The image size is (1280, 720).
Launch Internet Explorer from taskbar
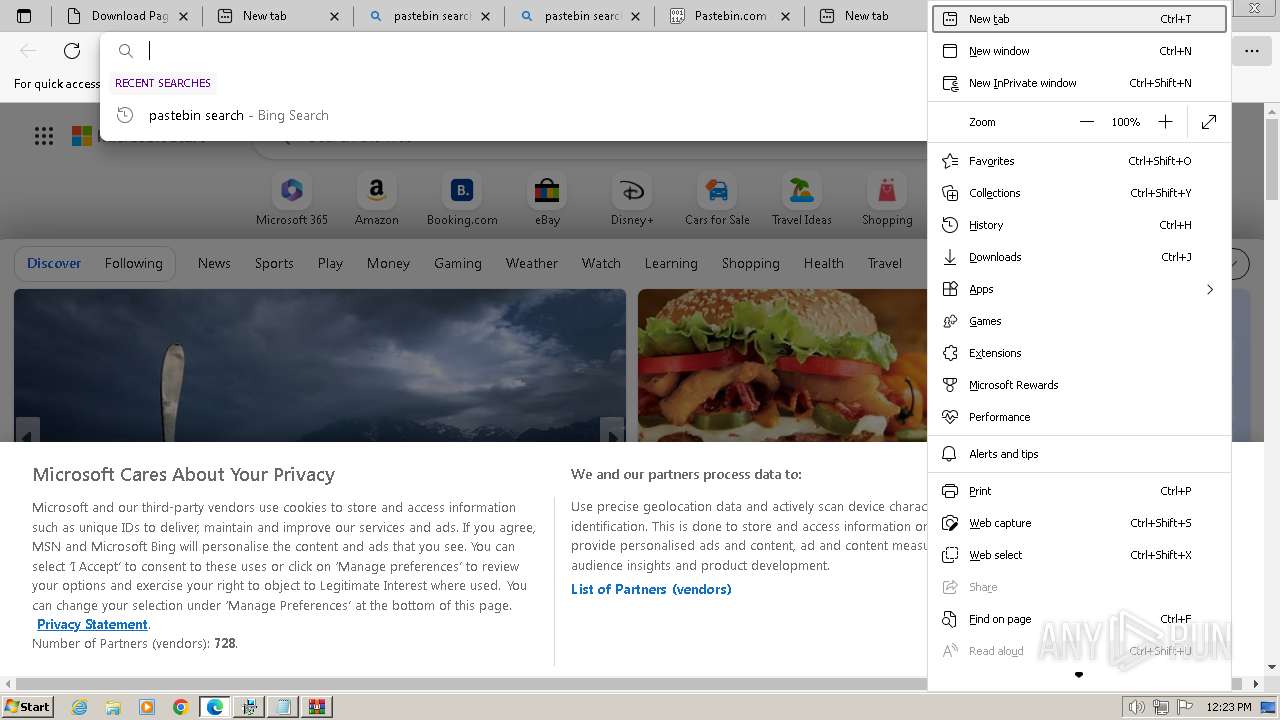pos(80,706)
